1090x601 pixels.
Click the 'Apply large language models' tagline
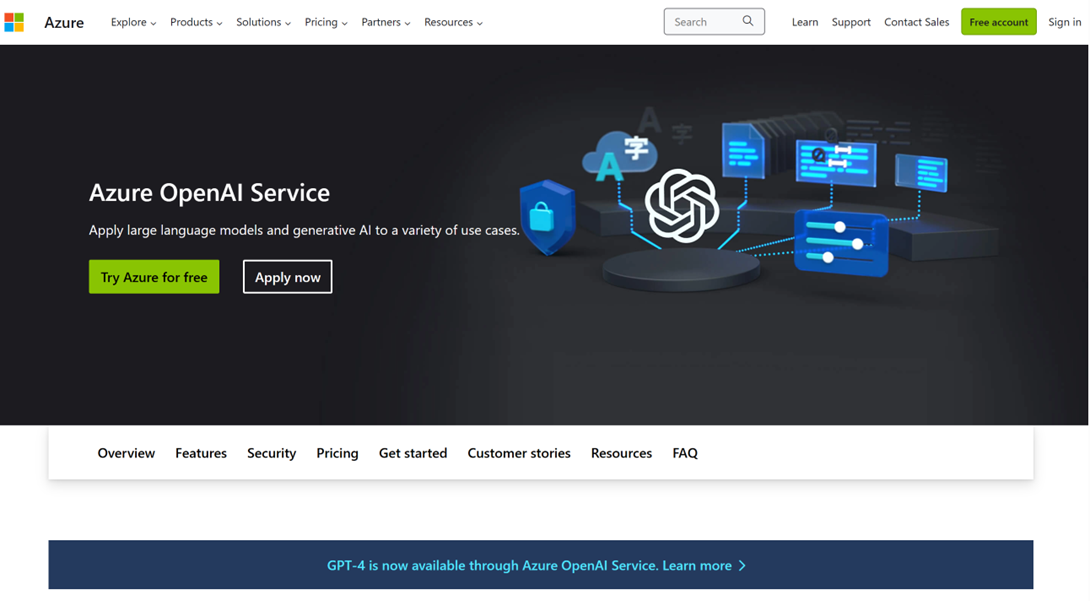pyautogui.click(x=304, y=230)
